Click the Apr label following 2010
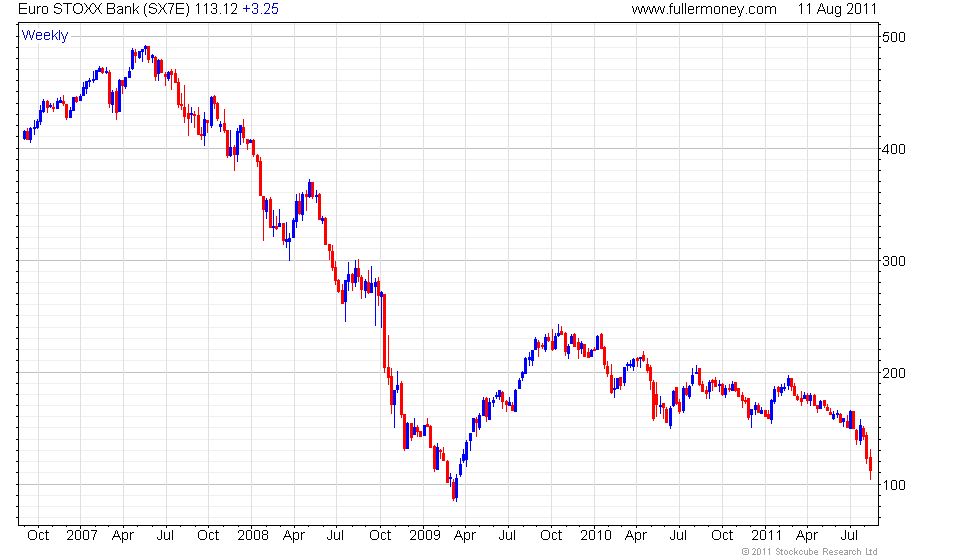Image resolution: width=960 pixels, height=560 pixels. pos(636,536)
